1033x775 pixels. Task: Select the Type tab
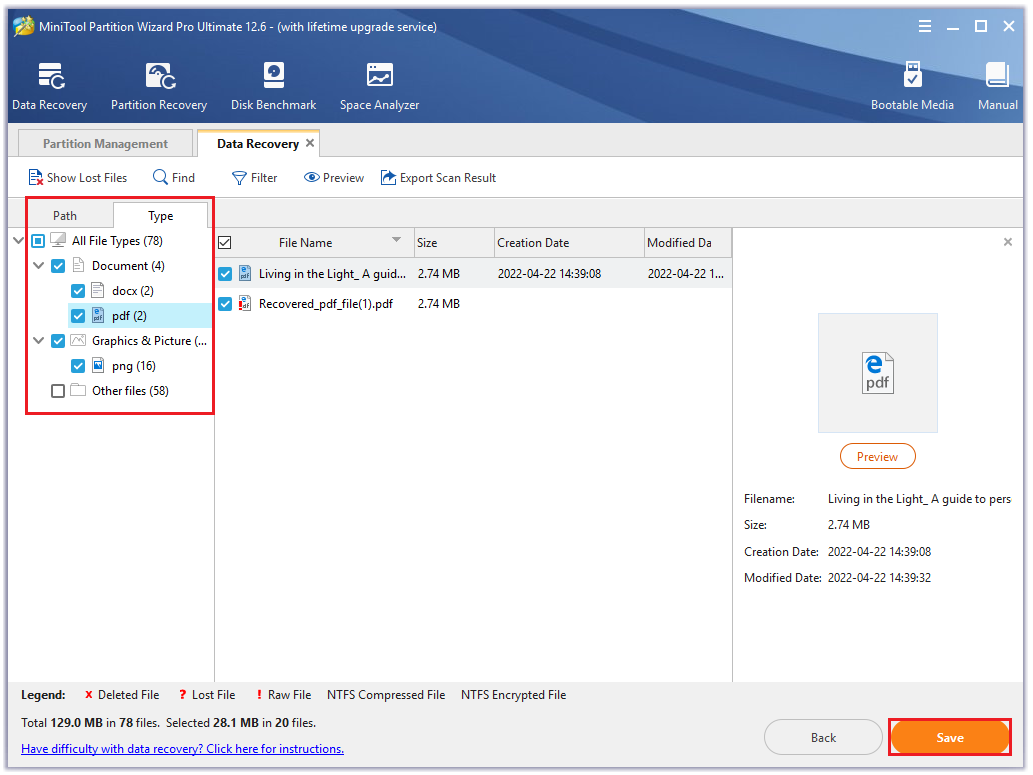pos(160,215)
